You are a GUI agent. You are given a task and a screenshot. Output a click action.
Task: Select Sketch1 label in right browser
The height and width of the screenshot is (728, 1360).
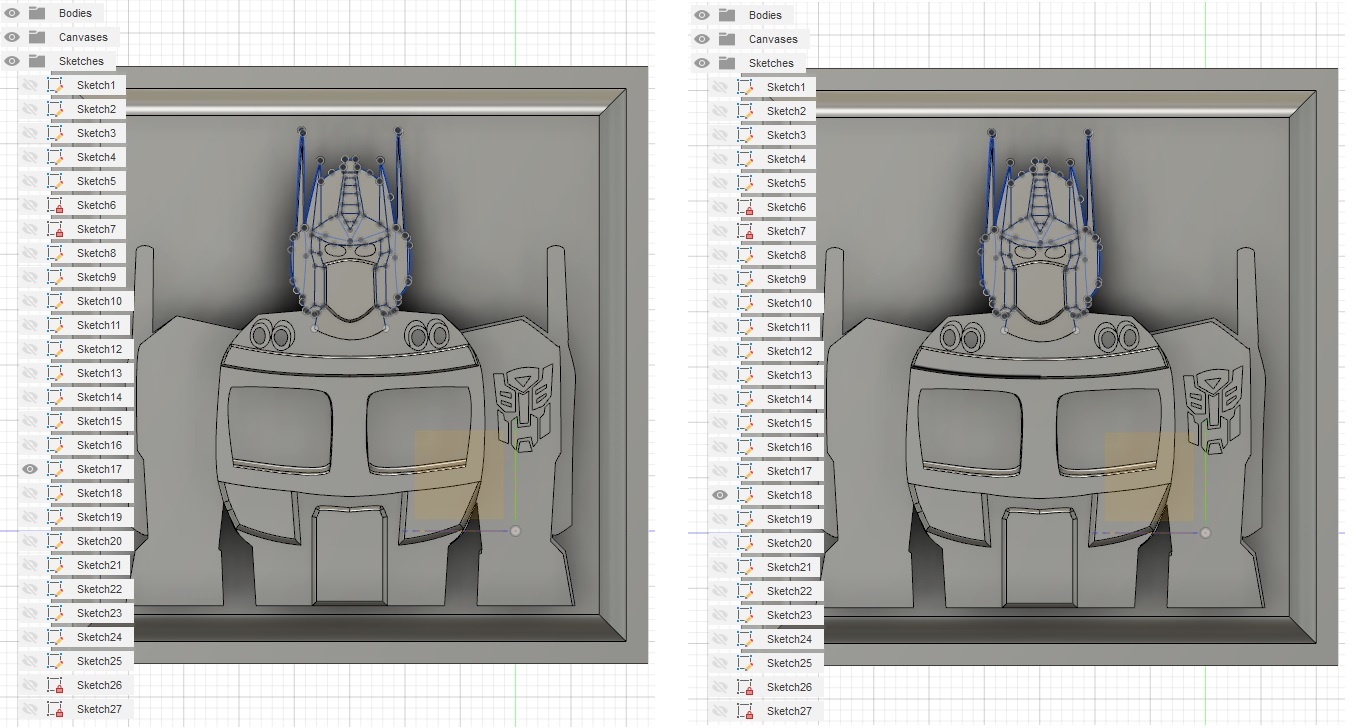786,87
